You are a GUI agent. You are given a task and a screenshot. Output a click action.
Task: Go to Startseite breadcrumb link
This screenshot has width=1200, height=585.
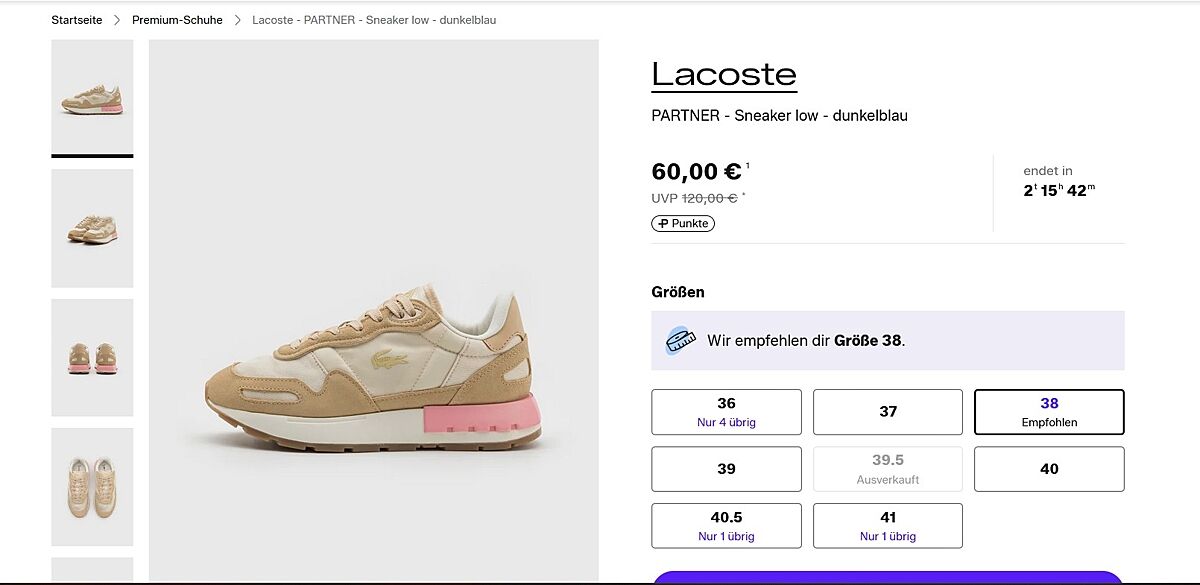(77, 20)
